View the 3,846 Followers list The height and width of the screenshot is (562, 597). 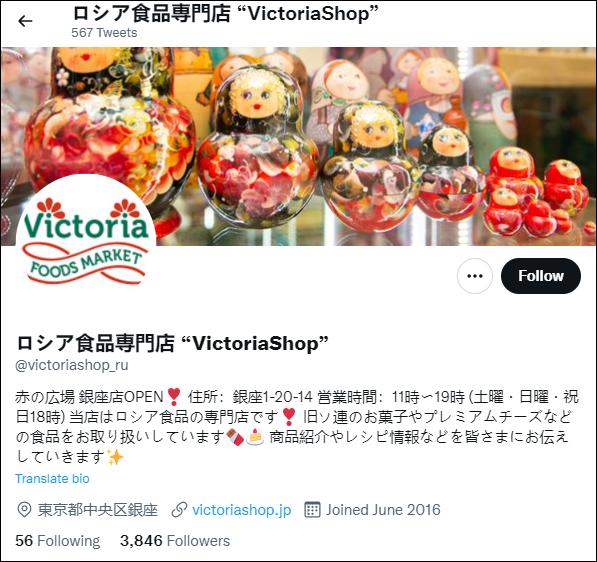[x=175, y=541]
